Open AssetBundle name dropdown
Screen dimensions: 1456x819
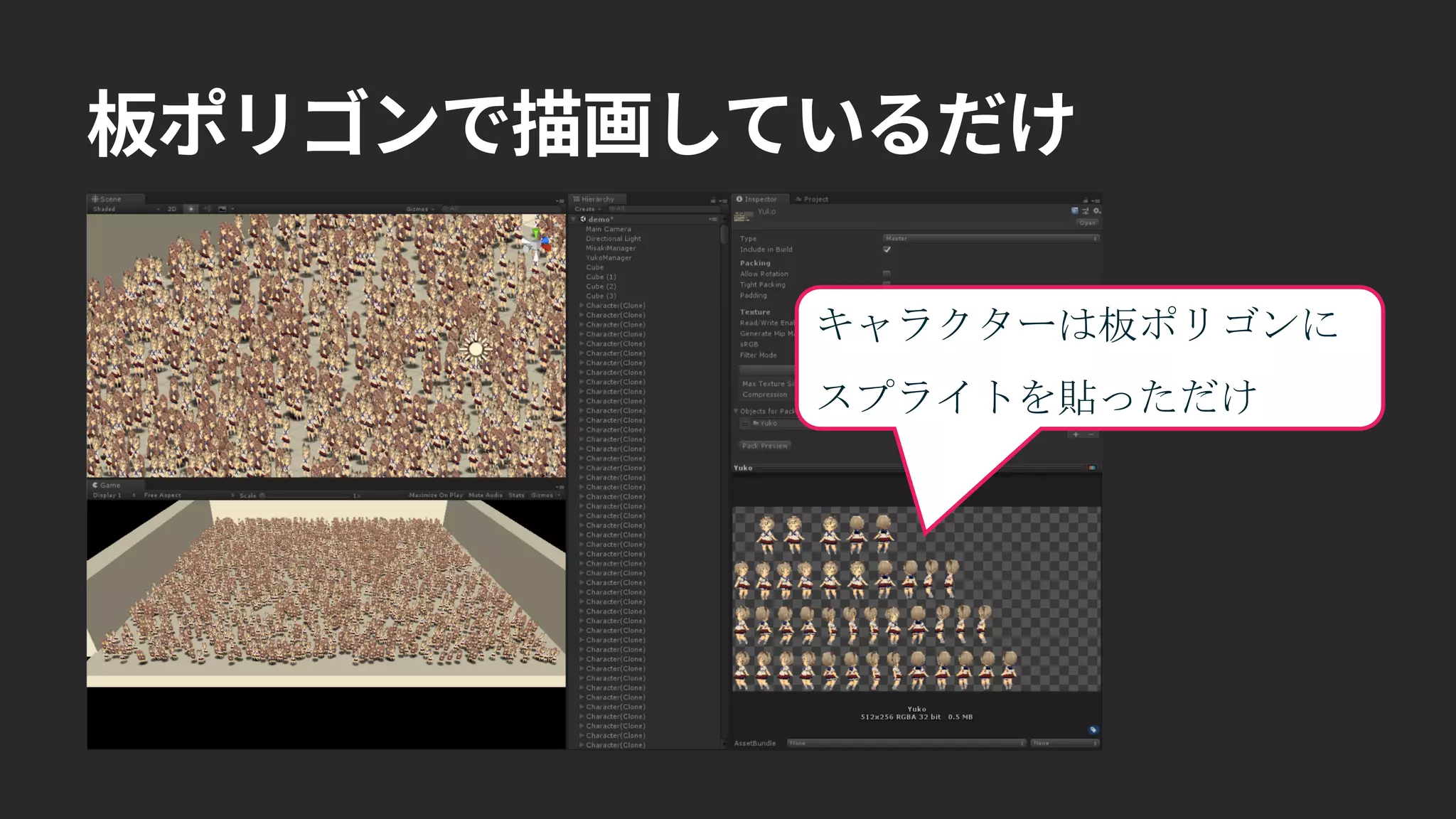(906, 744)
